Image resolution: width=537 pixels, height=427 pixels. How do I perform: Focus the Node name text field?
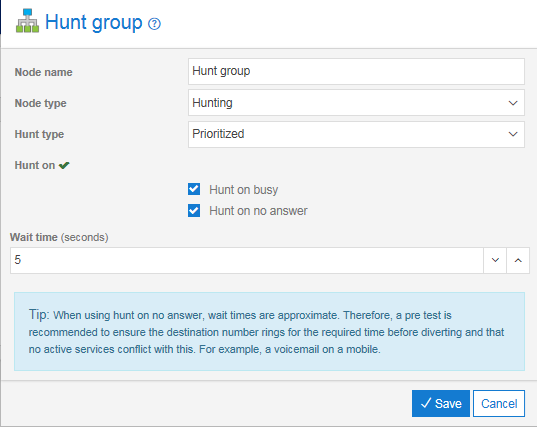[356, 71]
